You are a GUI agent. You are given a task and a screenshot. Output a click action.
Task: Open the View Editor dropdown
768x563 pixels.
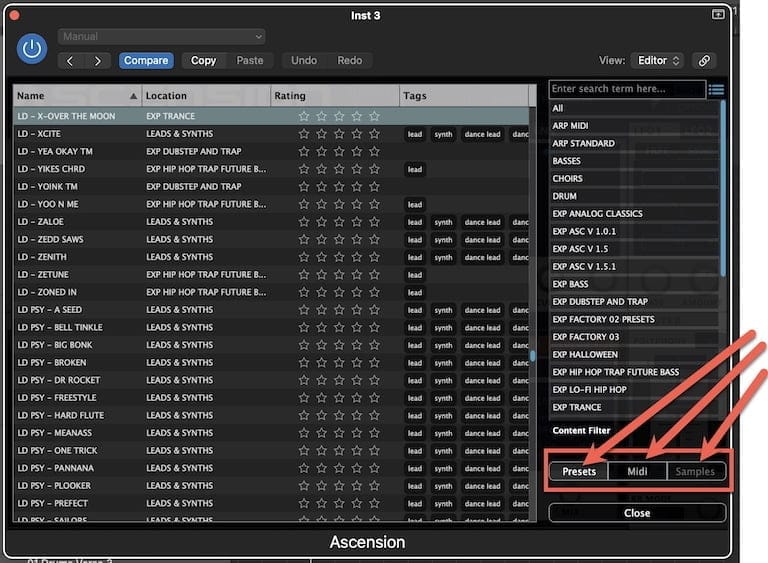pos(657,60)
